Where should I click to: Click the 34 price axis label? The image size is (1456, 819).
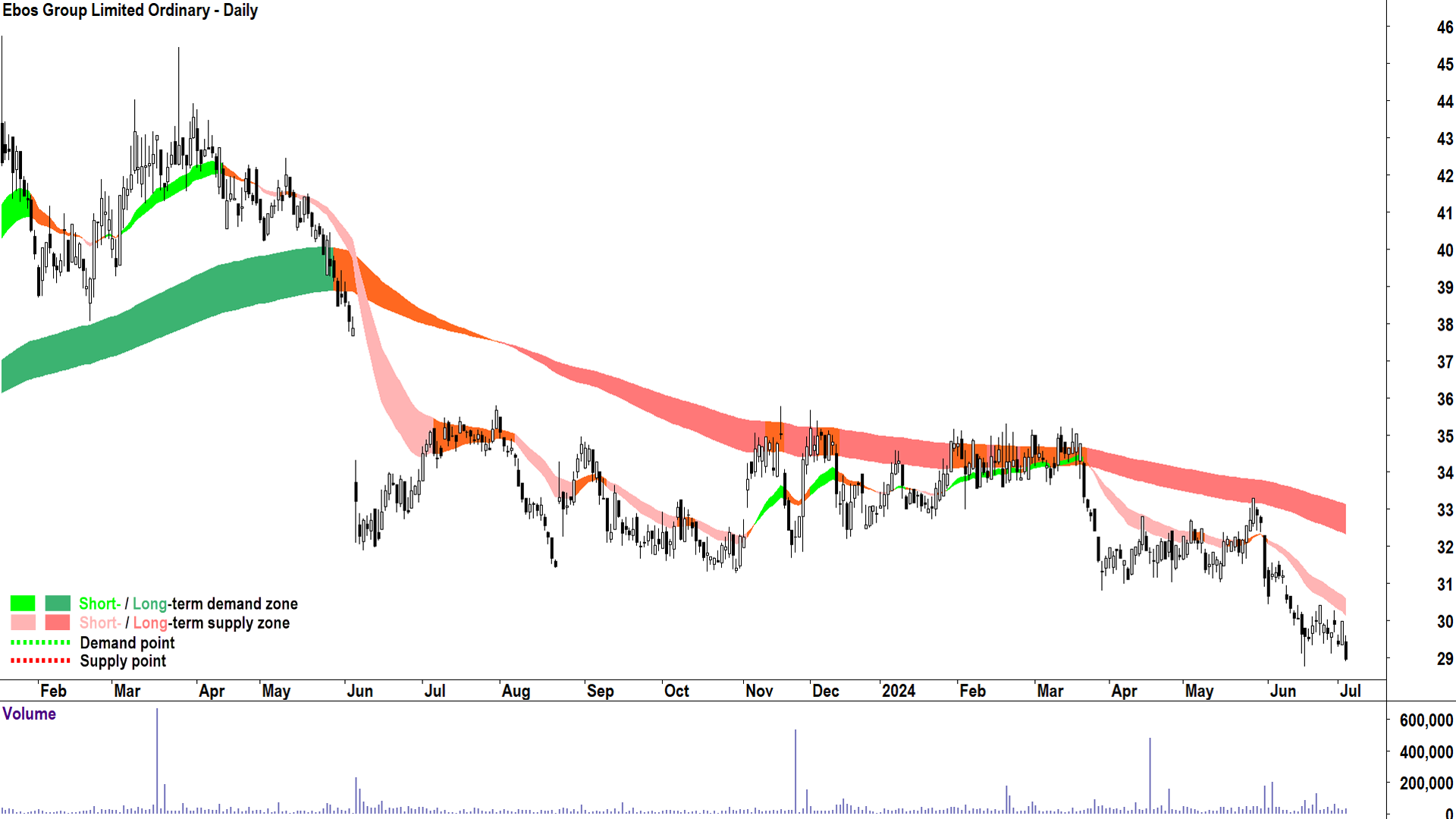tap(1445, 472)
